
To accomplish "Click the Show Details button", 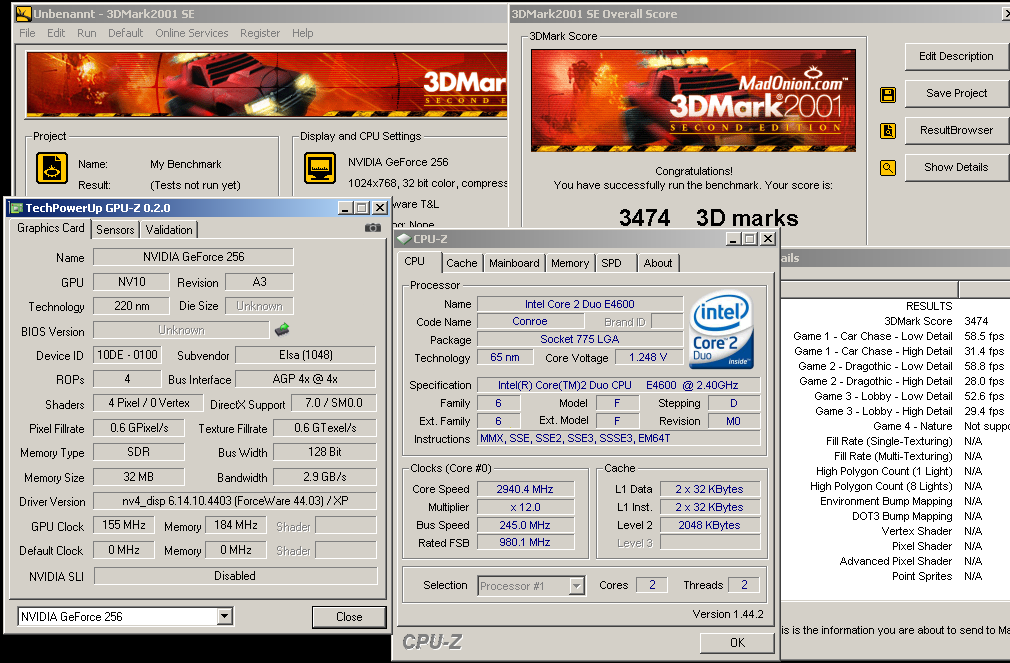I will pos(956,167).
